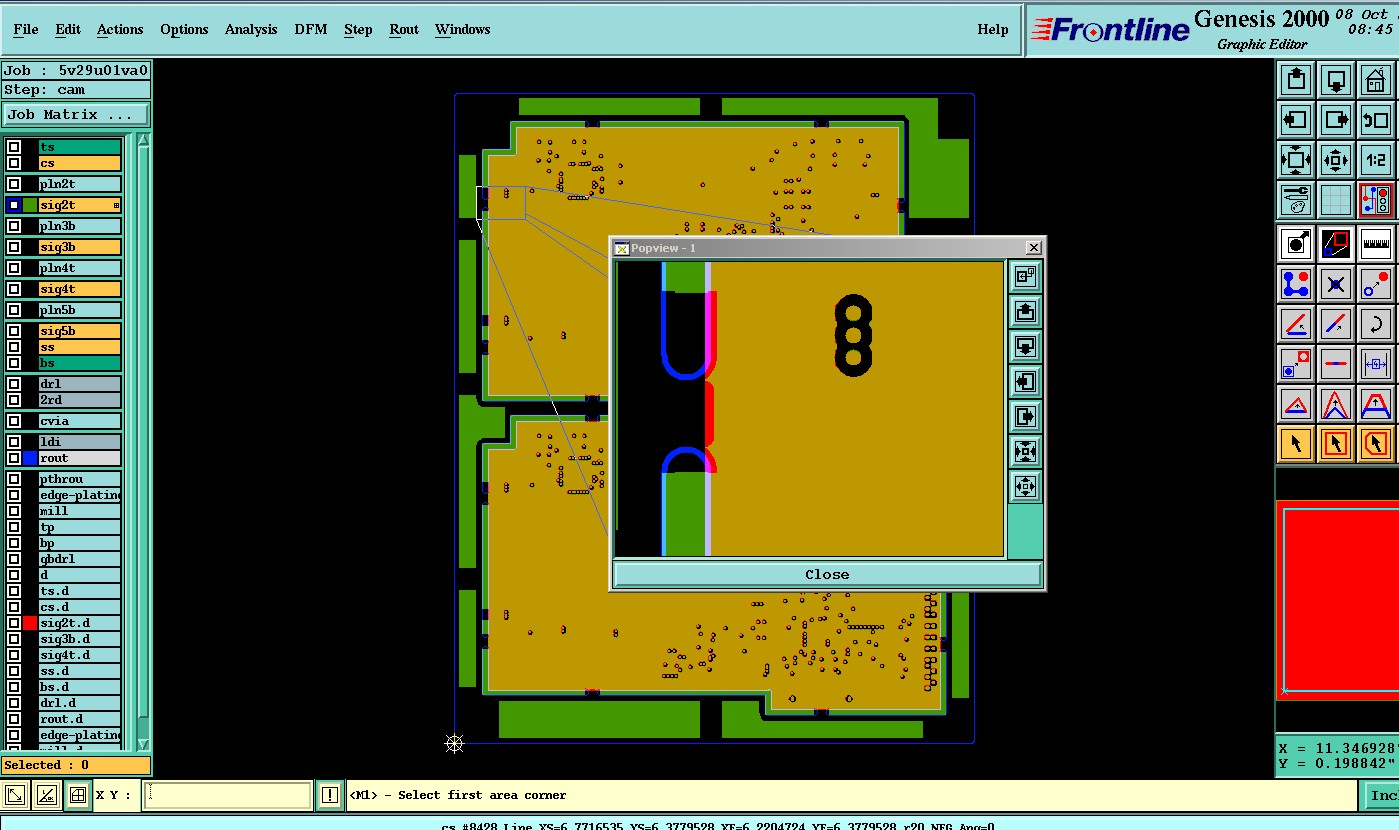Click the X Y coordinate input field

point(228,796)
